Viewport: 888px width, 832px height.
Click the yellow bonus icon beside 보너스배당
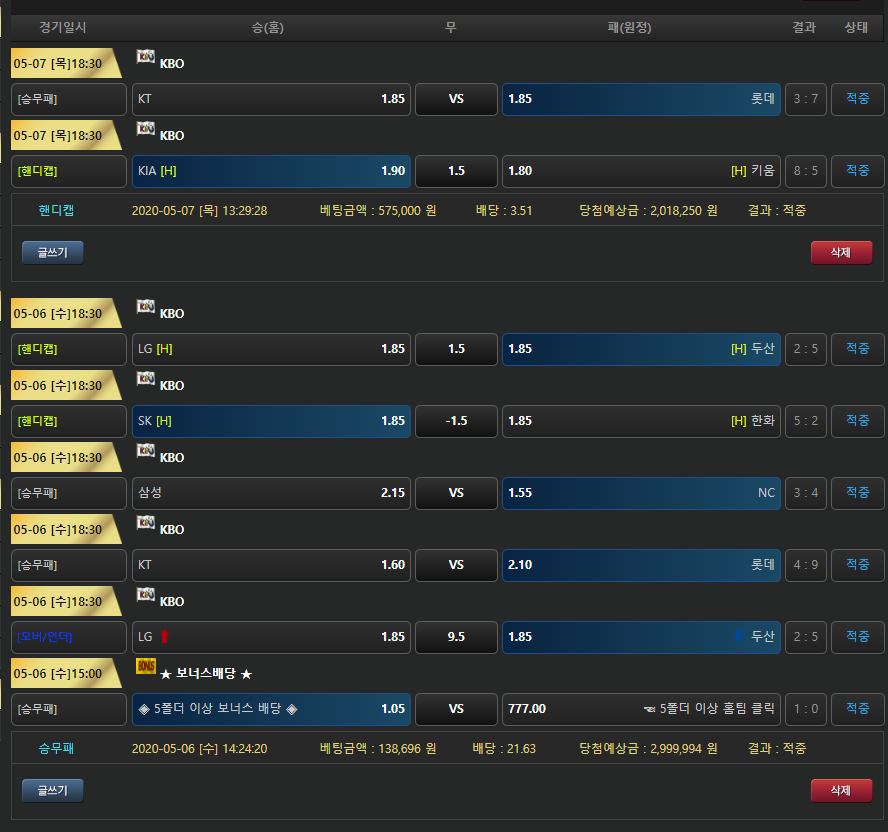tap(146, 666)
